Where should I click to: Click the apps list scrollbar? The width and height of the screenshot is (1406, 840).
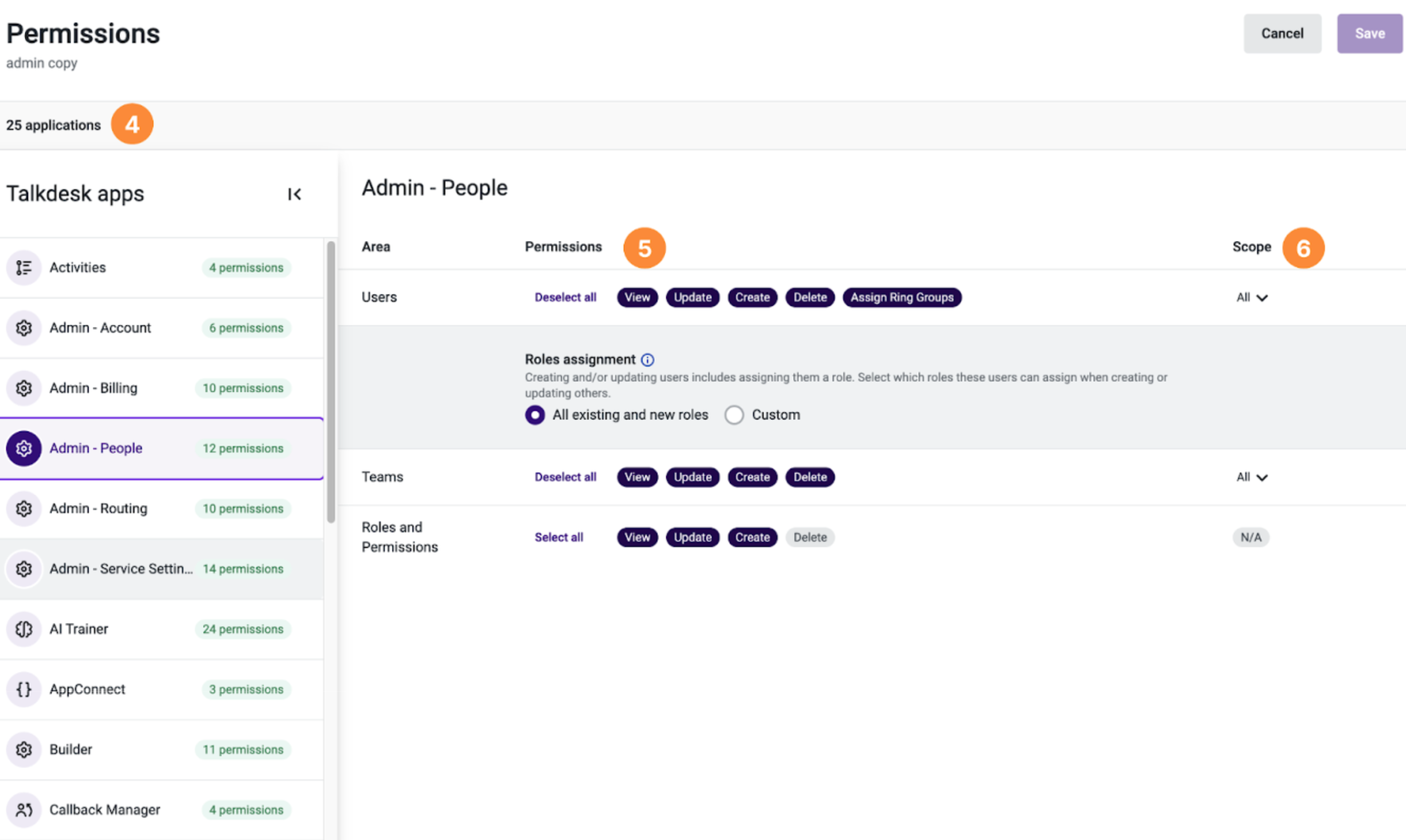(331, 382)
